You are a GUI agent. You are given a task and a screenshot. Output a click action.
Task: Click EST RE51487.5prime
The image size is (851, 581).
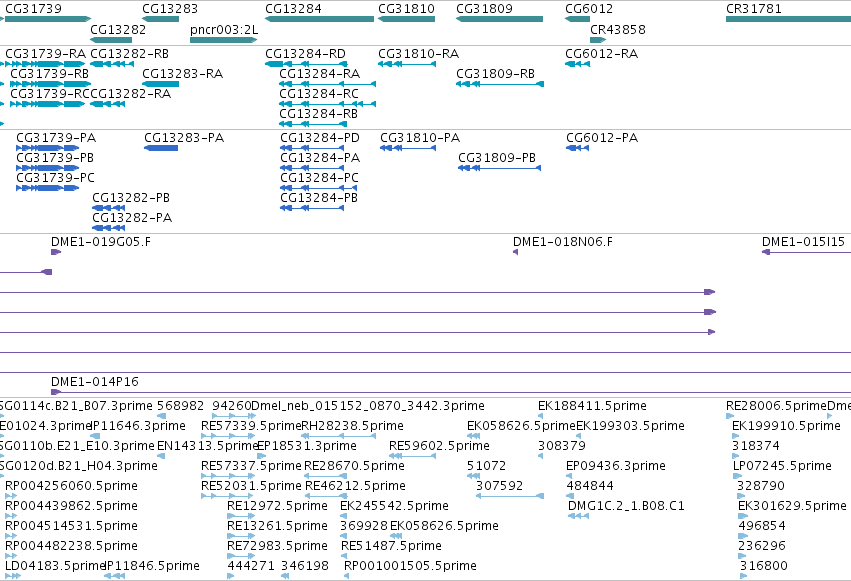point(344,556)
